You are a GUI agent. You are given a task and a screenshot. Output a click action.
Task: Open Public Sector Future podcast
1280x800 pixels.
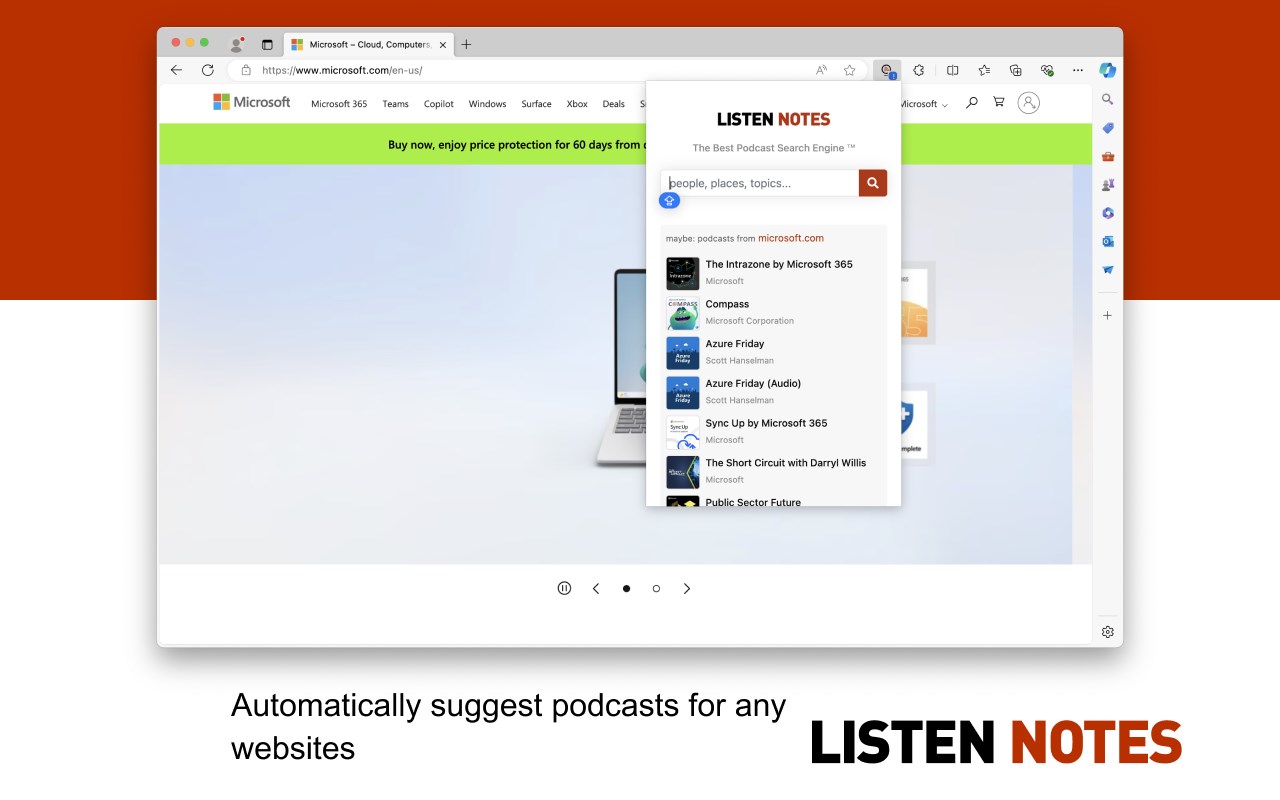[753, 502]
